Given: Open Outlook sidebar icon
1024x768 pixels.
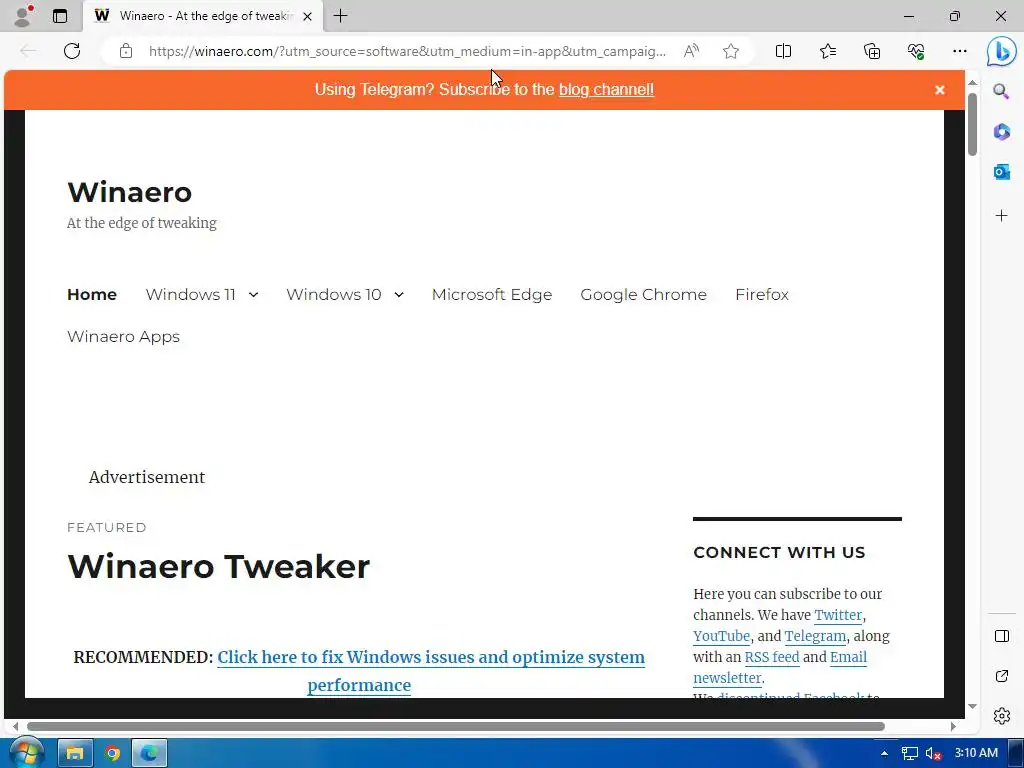Looking at the screenshot, I should point(1001,172).
